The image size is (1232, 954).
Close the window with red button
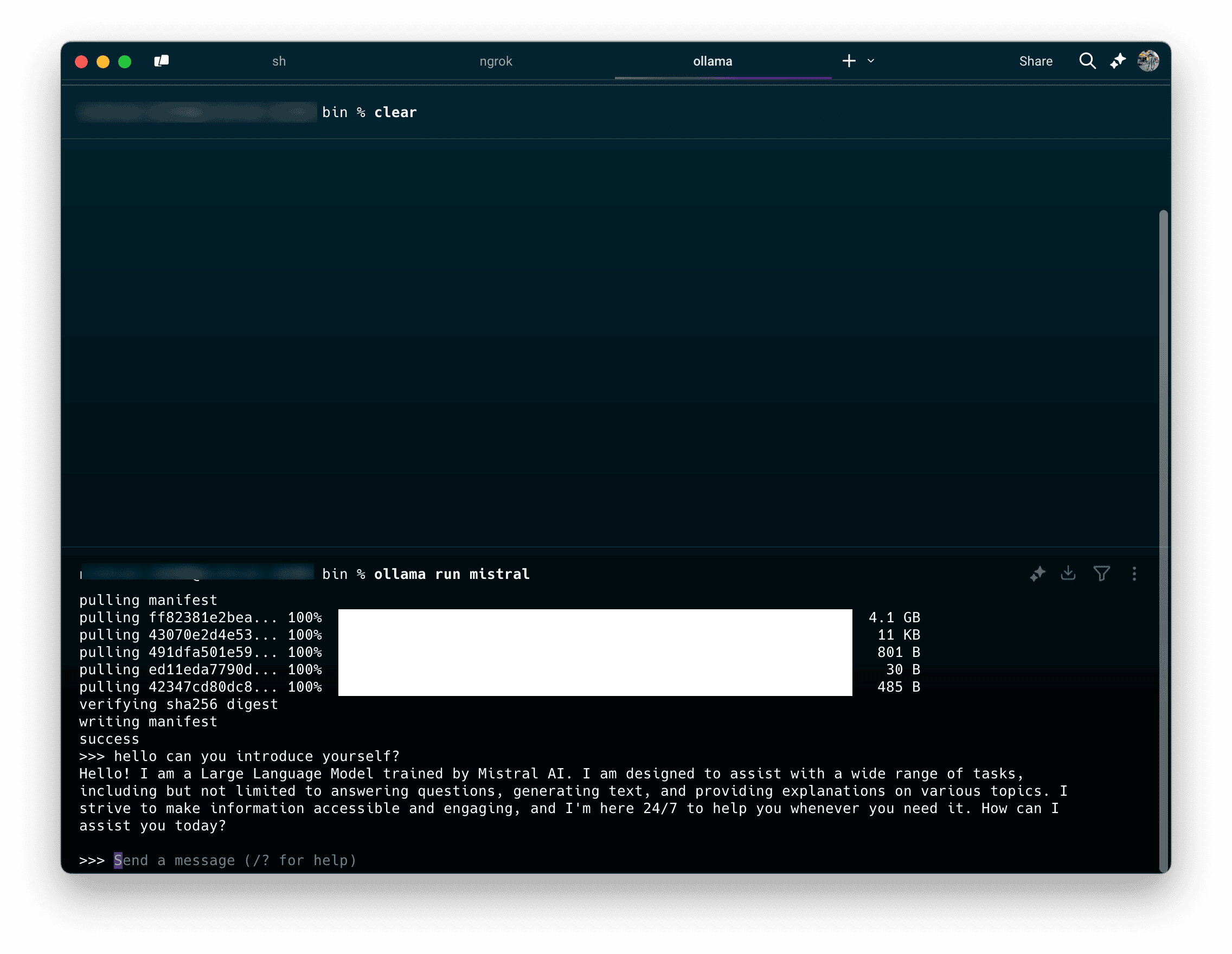(81, 61)
